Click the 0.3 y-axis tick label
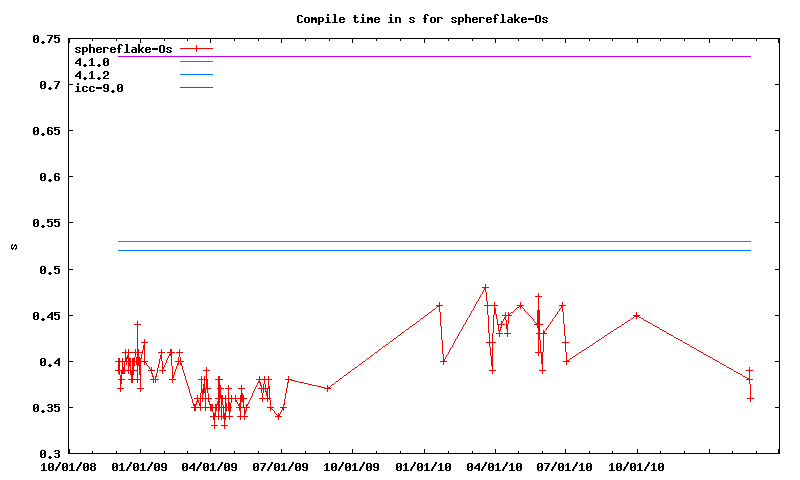Viewport: 800px width, 480px height. click(x=49, y=454)
